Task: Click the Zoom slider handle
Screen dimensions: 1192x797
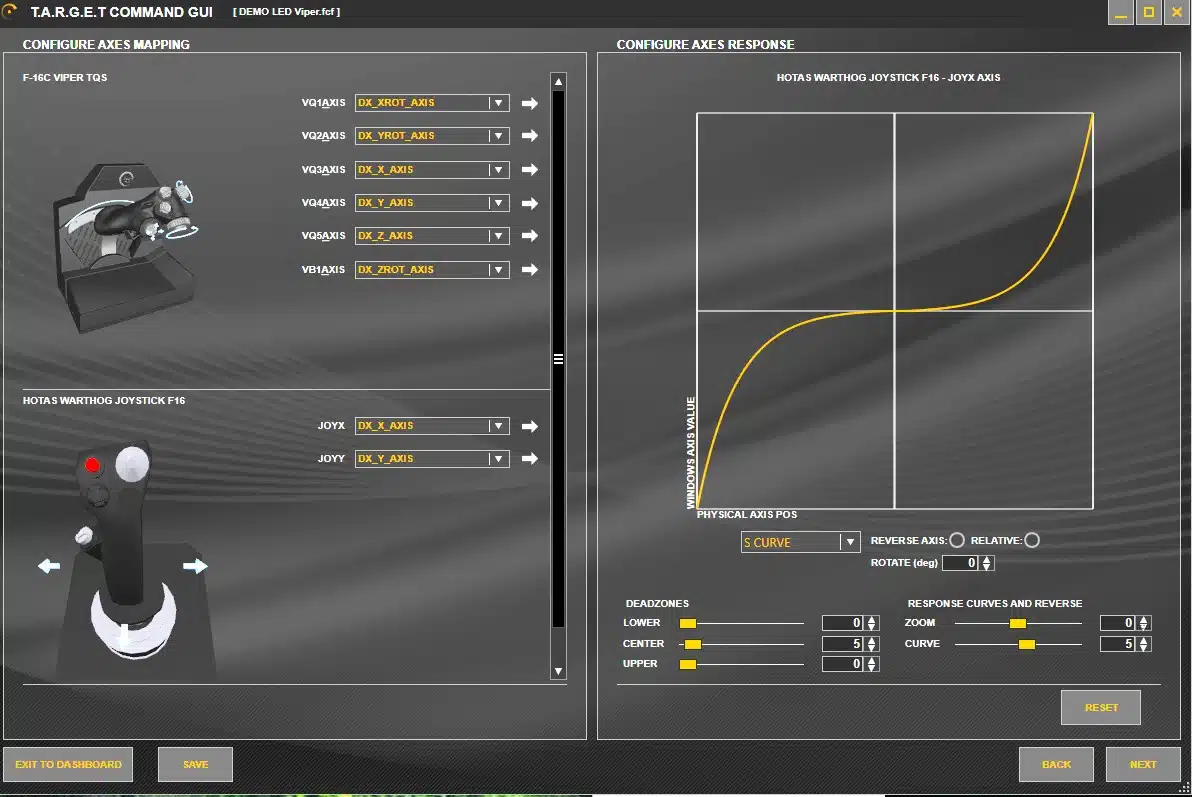Action: [1018, 623]
